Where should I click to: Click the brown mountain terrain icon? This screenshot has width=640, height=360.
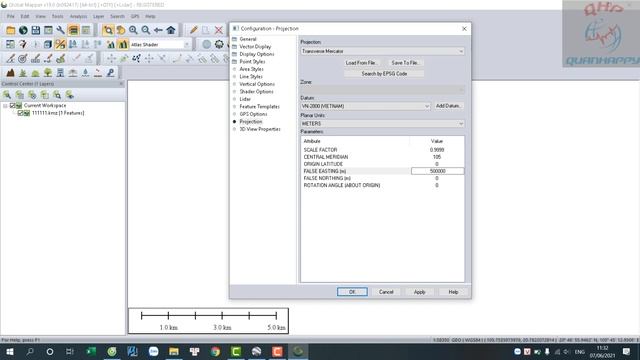(x=11, y=73)
